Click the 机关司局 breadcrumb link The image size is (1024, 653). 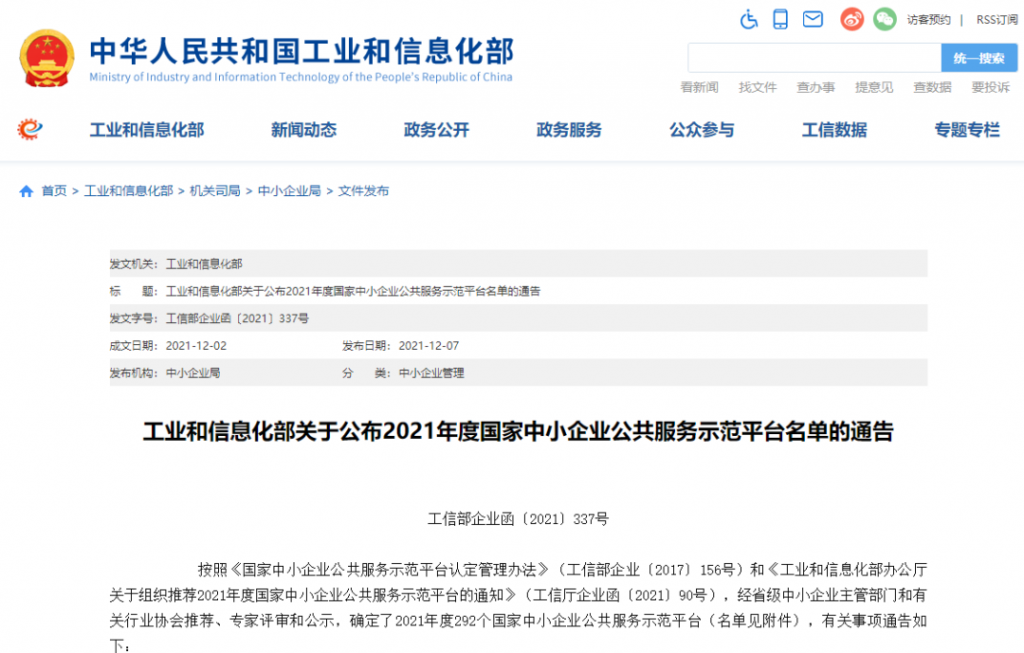click(215, 191)
